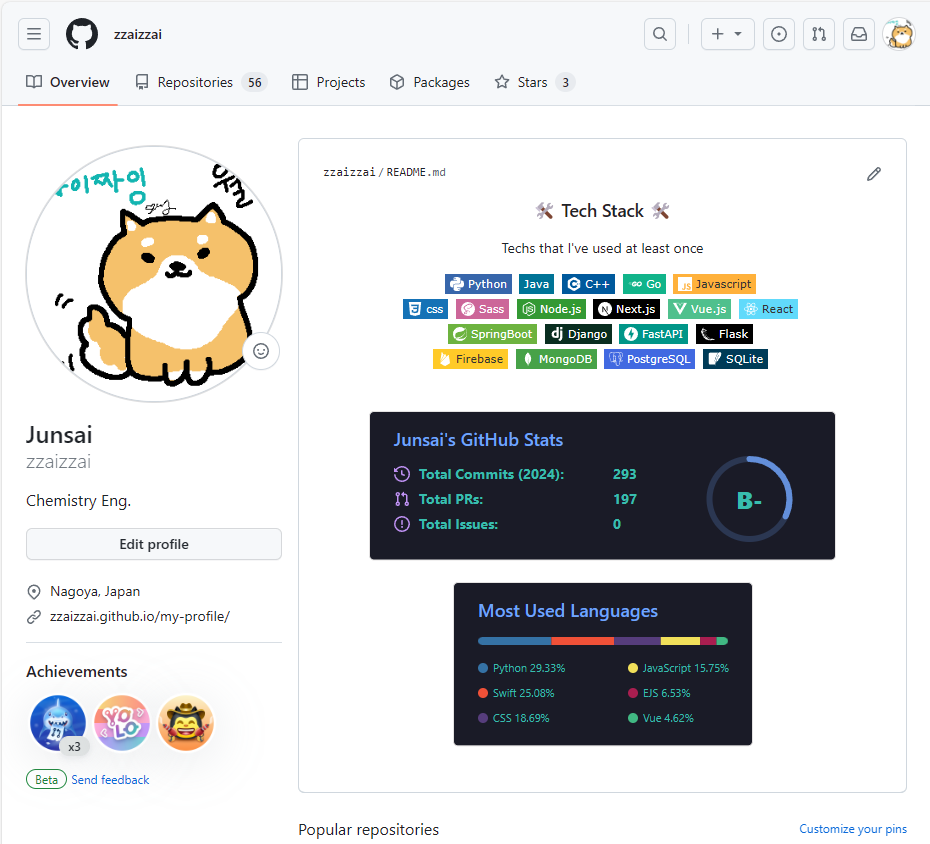
Task: Click the zzaizzai link in README path
Action: pyautogui.click(x=349, y=172)
